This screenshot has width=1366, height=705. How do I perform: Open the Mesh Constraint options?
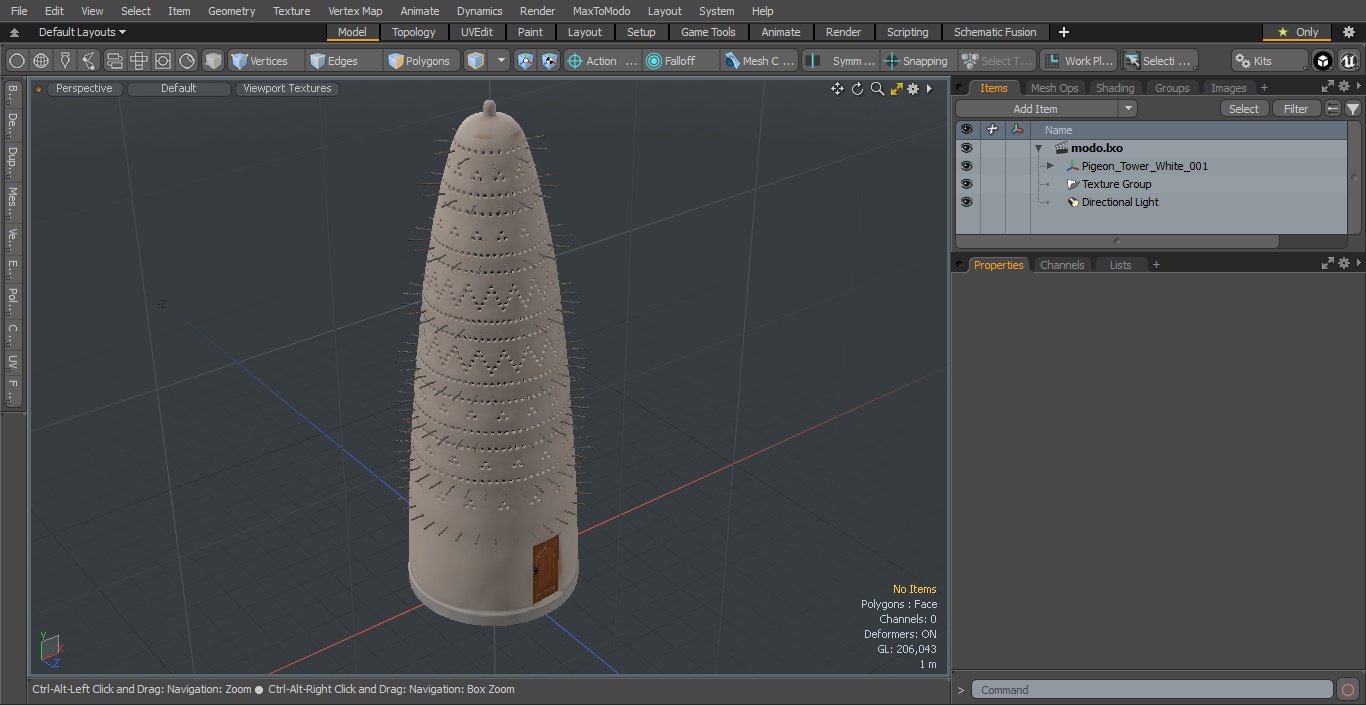coord(760,61)
